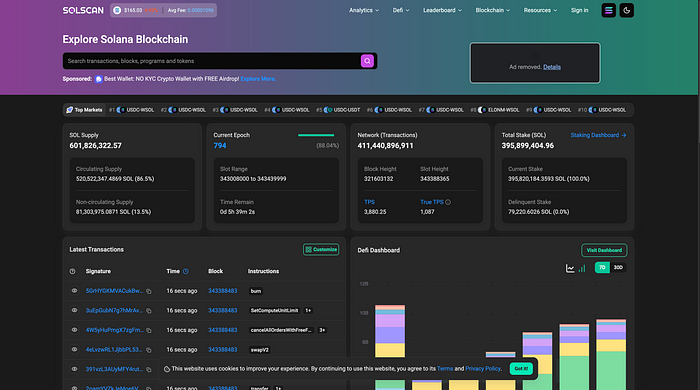Click the Solscan logo

(83, 10)
